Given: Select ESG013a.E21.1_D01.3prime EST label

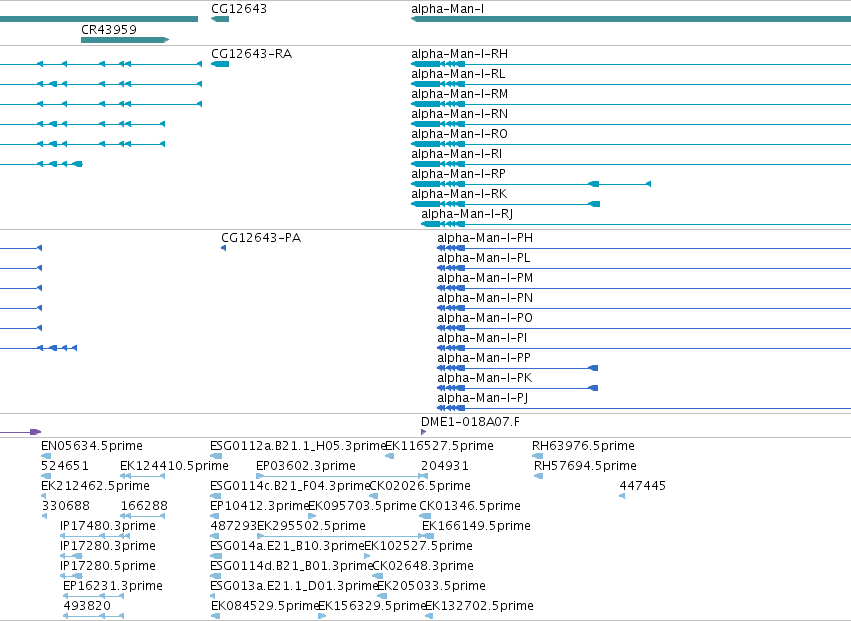Looking at the screenshot, I should tap(294, 586).
